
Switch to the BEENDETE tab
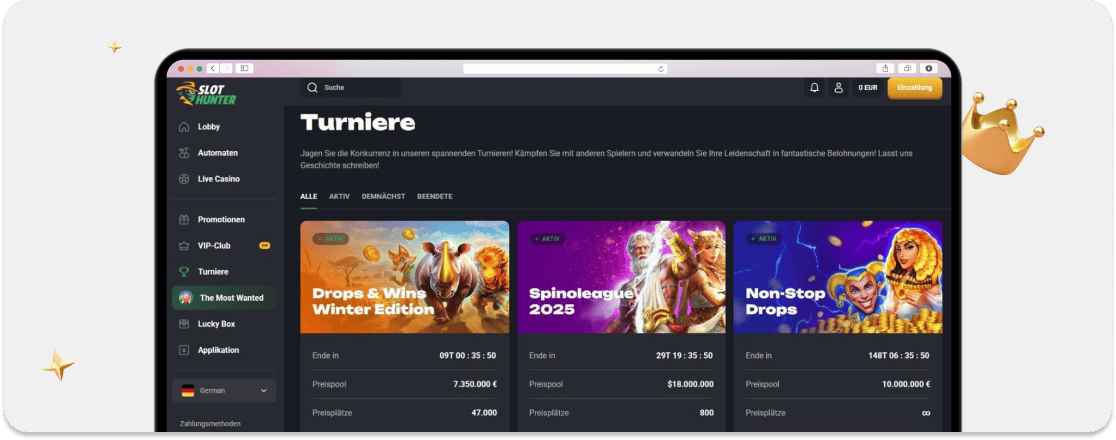(435, 197)
